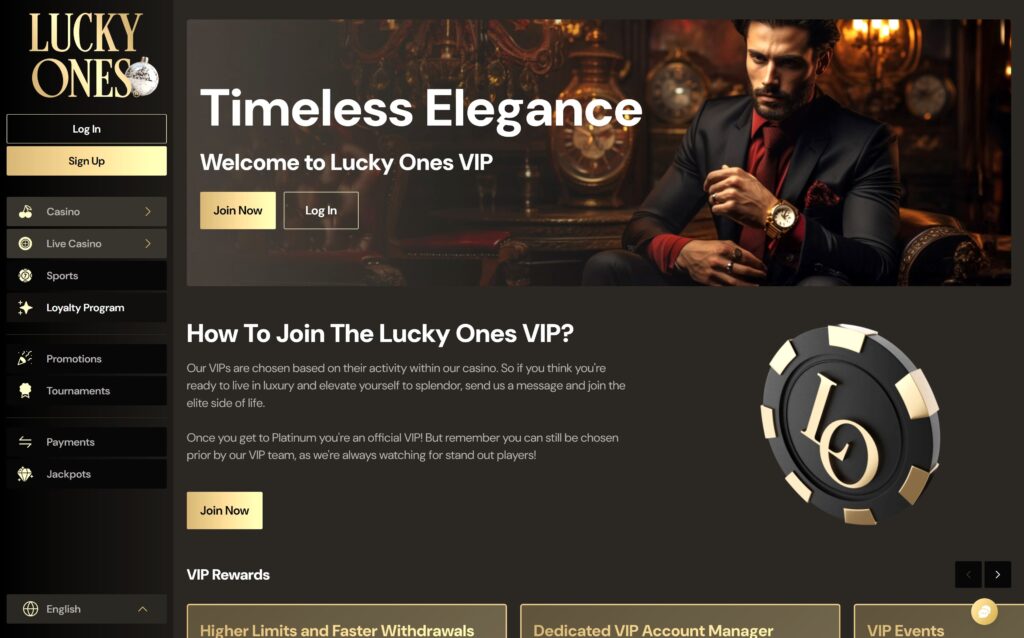Click the Casino cherries icon
The width and height of the screenshot is (1024, 638).
point(25,212)
